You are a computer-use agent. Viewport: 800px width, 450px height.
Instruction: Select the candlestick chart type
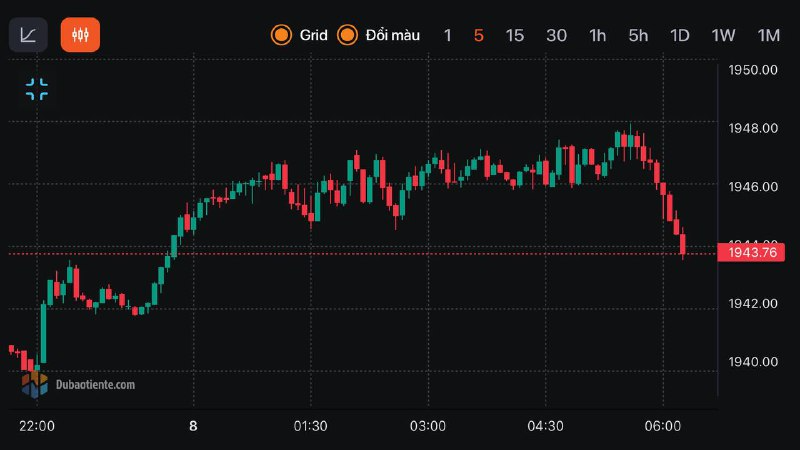(x=80, y=35)
